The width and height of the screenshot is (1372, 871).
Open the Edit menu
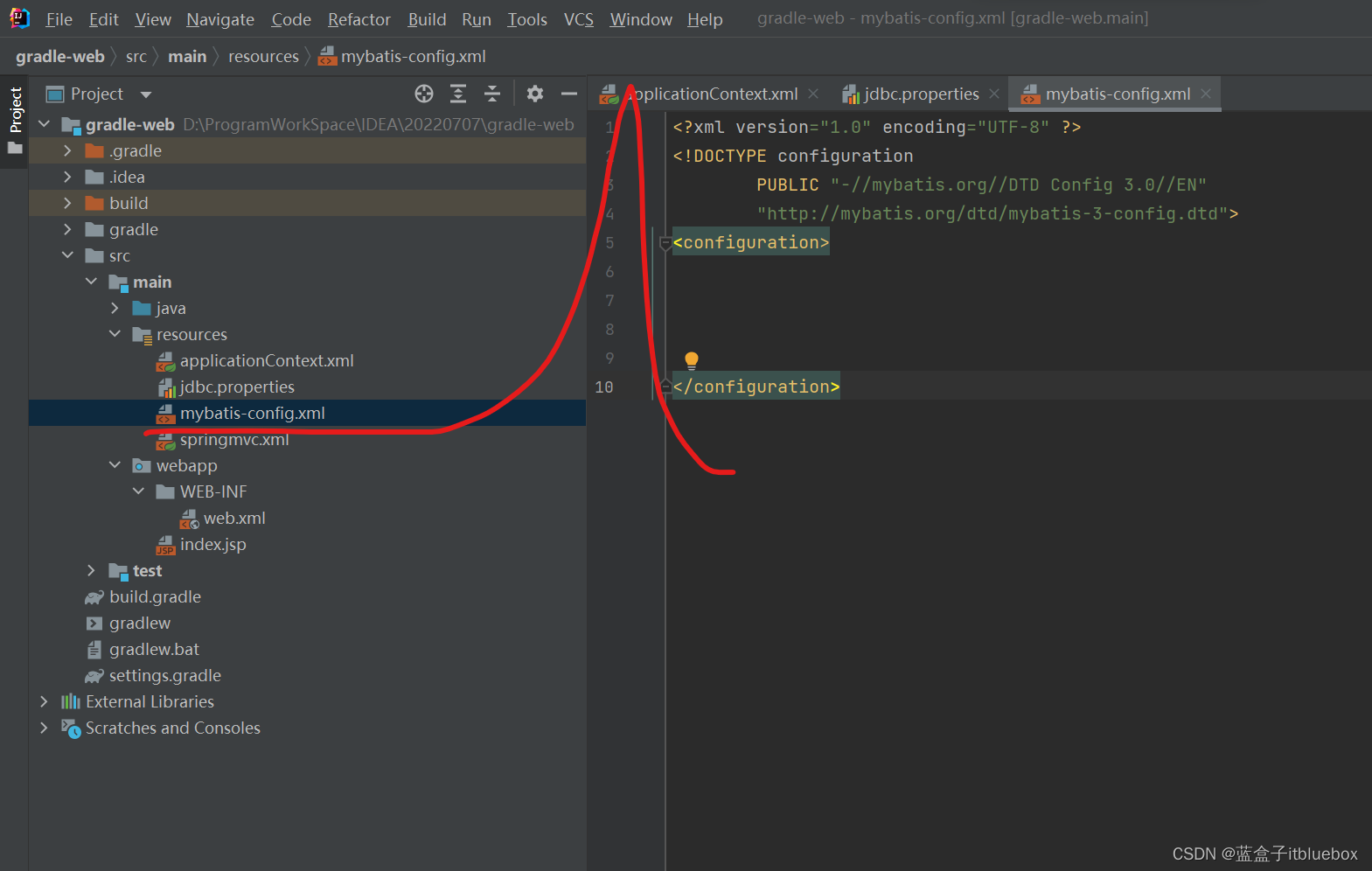[x=103, y=19]
